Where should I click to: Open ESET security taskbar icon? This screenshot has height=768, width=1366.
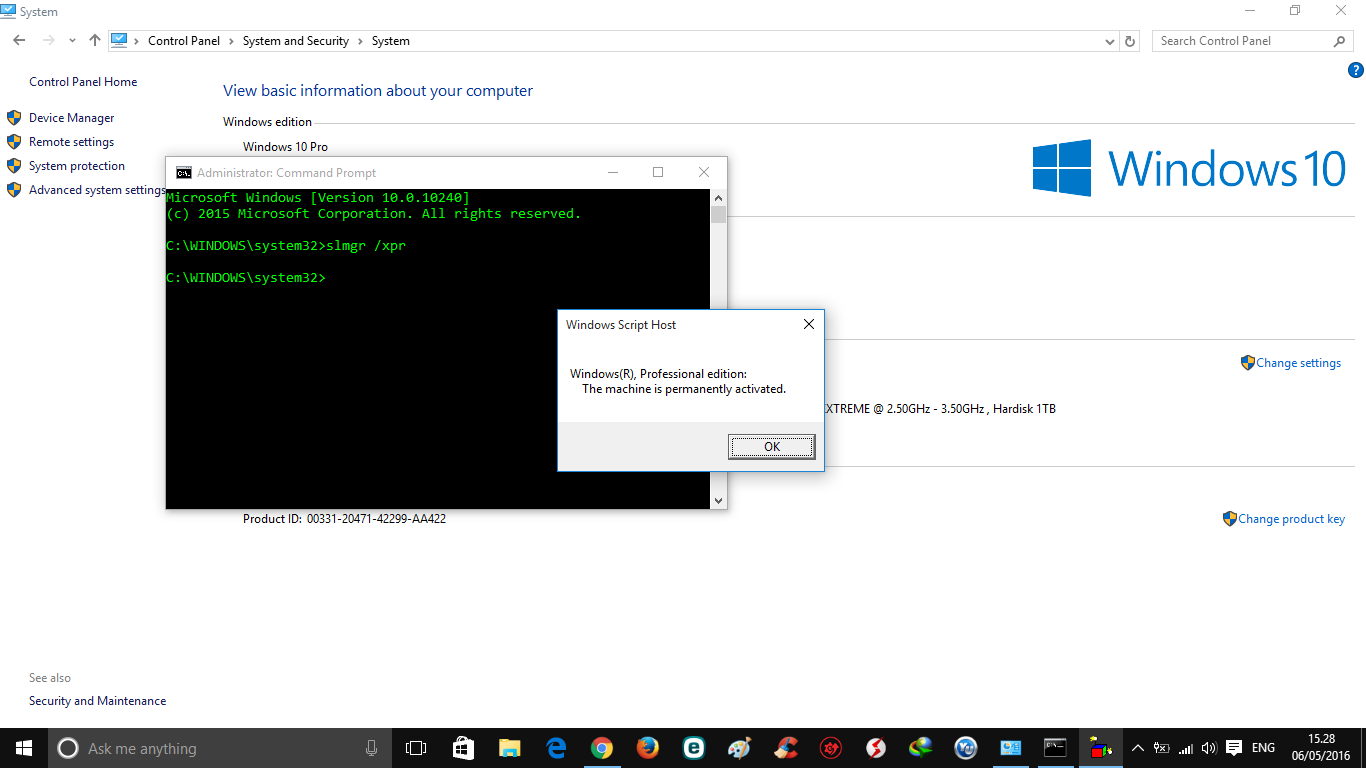point(694,748)
